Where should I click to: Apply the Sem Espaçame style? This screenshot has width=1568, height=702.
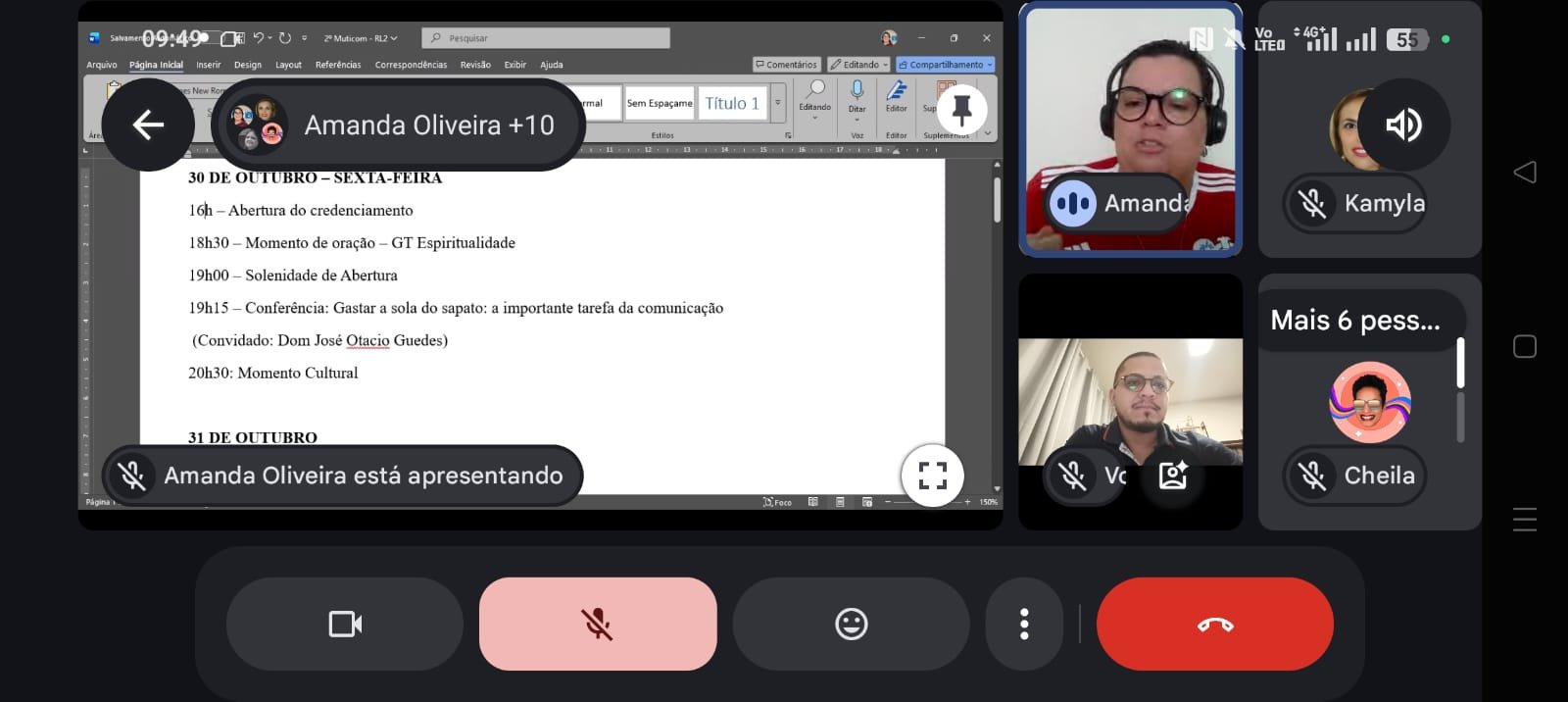pyautogui.click(x=660, y=103)
